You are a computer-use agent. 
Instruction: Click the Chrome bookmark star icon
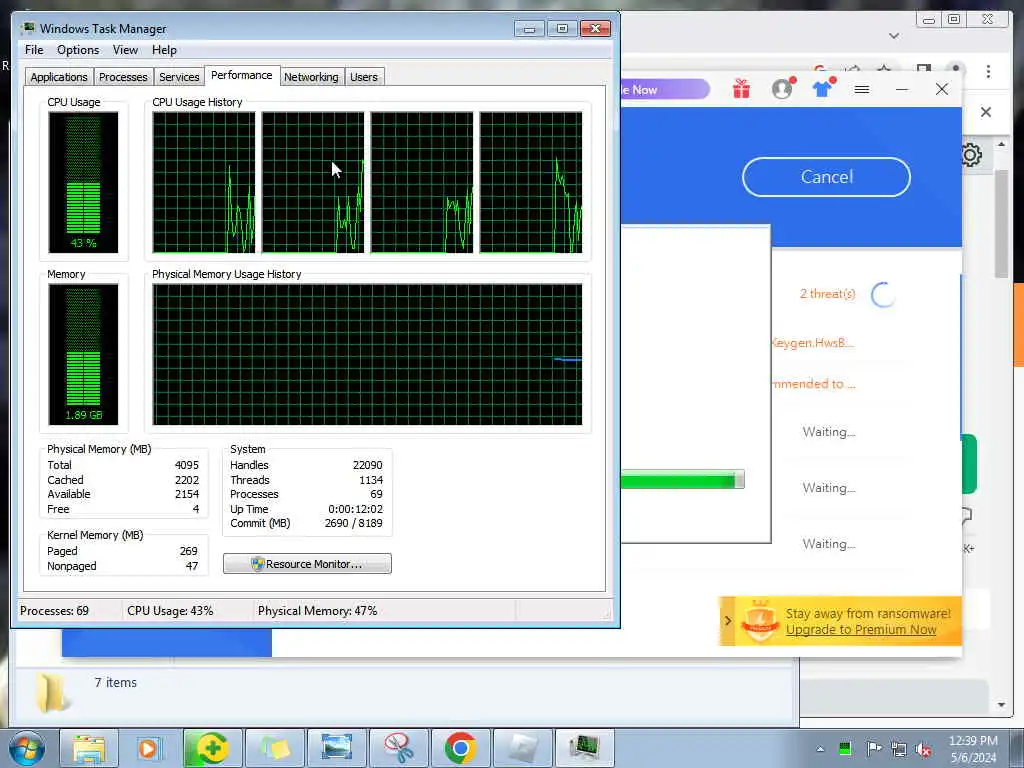pos(884,68)
